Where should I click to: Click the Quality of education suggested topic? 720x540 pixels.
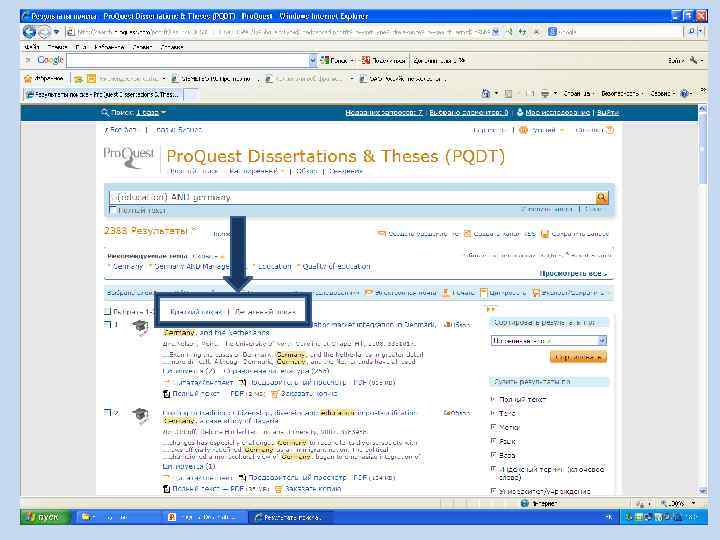pos(336,266)
